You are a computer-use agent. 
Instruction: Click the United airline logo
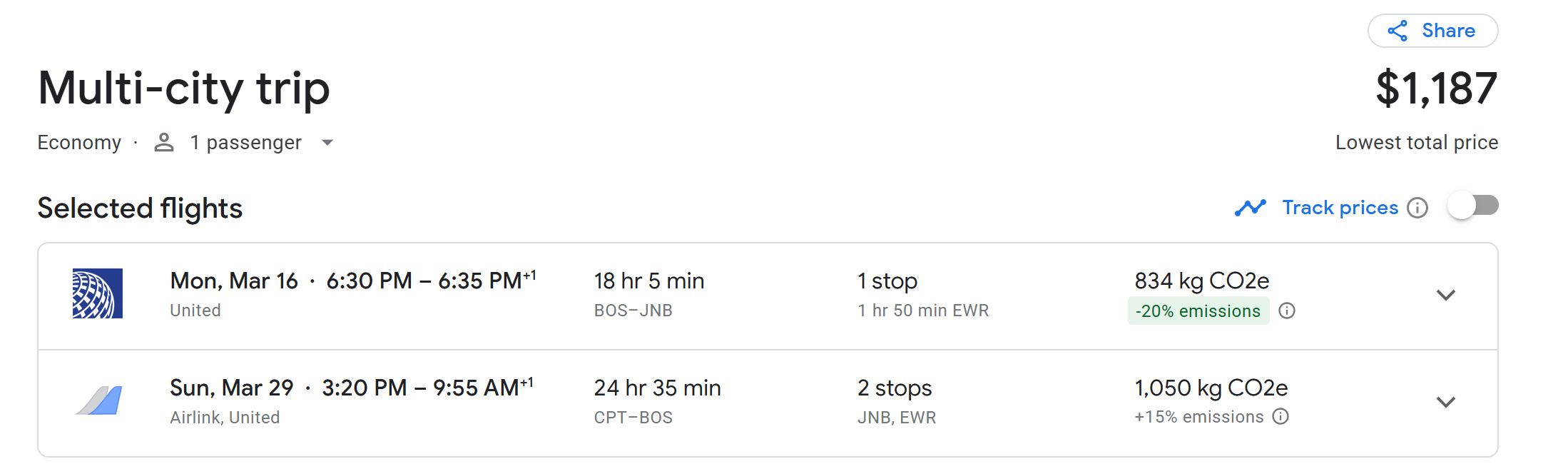pos(98,293)
